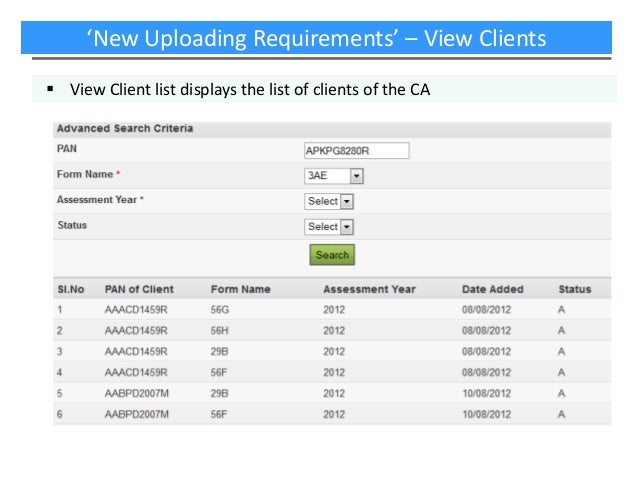Select row 1 with form 56G
This screenshot has width=638, height=479.
(332, 310)
